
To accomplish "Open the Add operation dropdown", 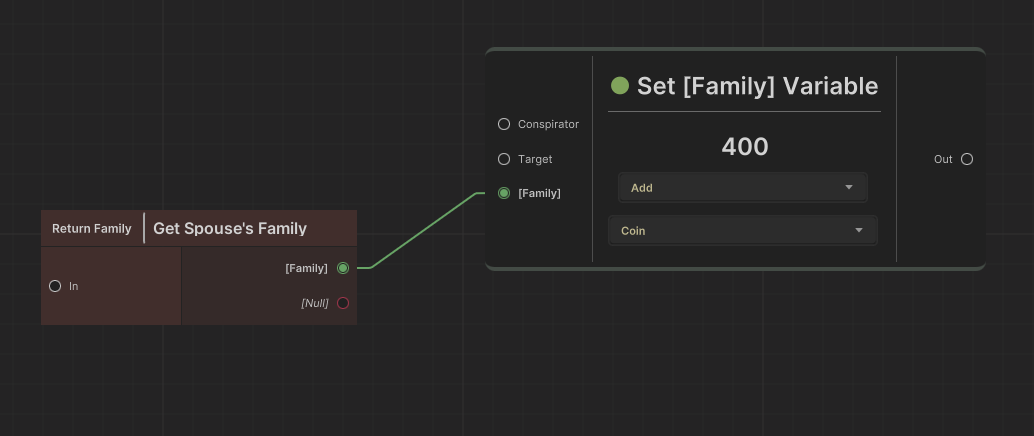I will pyautogui.click(x=742, y=188).
